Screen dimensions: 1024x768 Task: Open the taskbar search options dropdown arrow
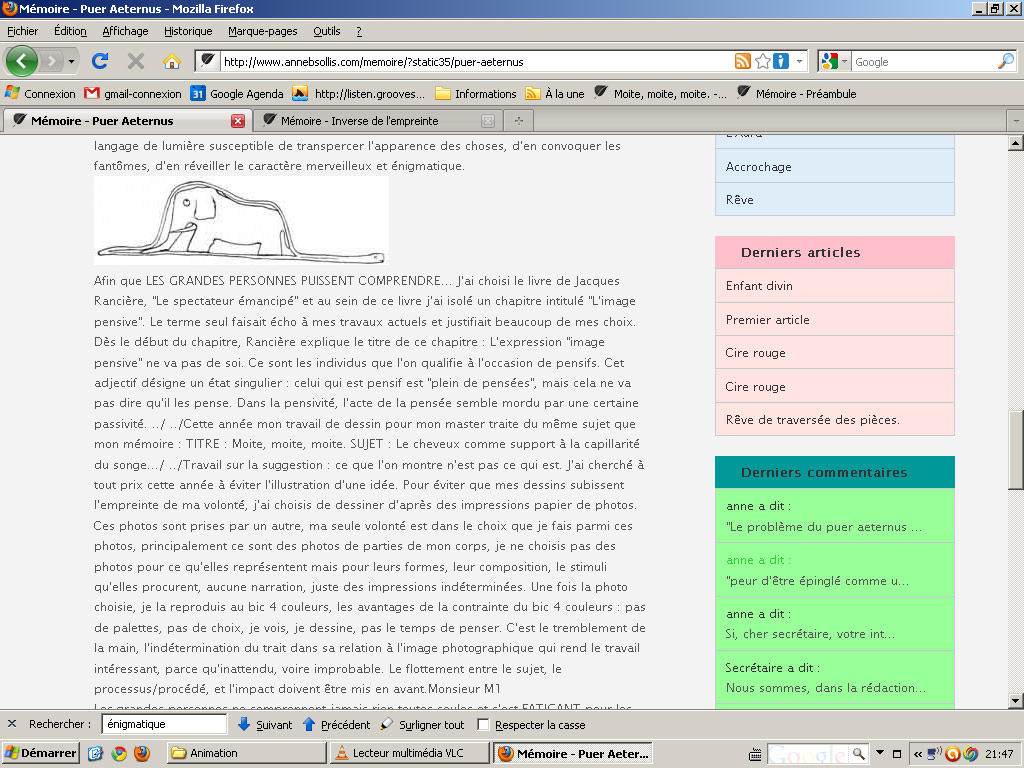[880, 752]
